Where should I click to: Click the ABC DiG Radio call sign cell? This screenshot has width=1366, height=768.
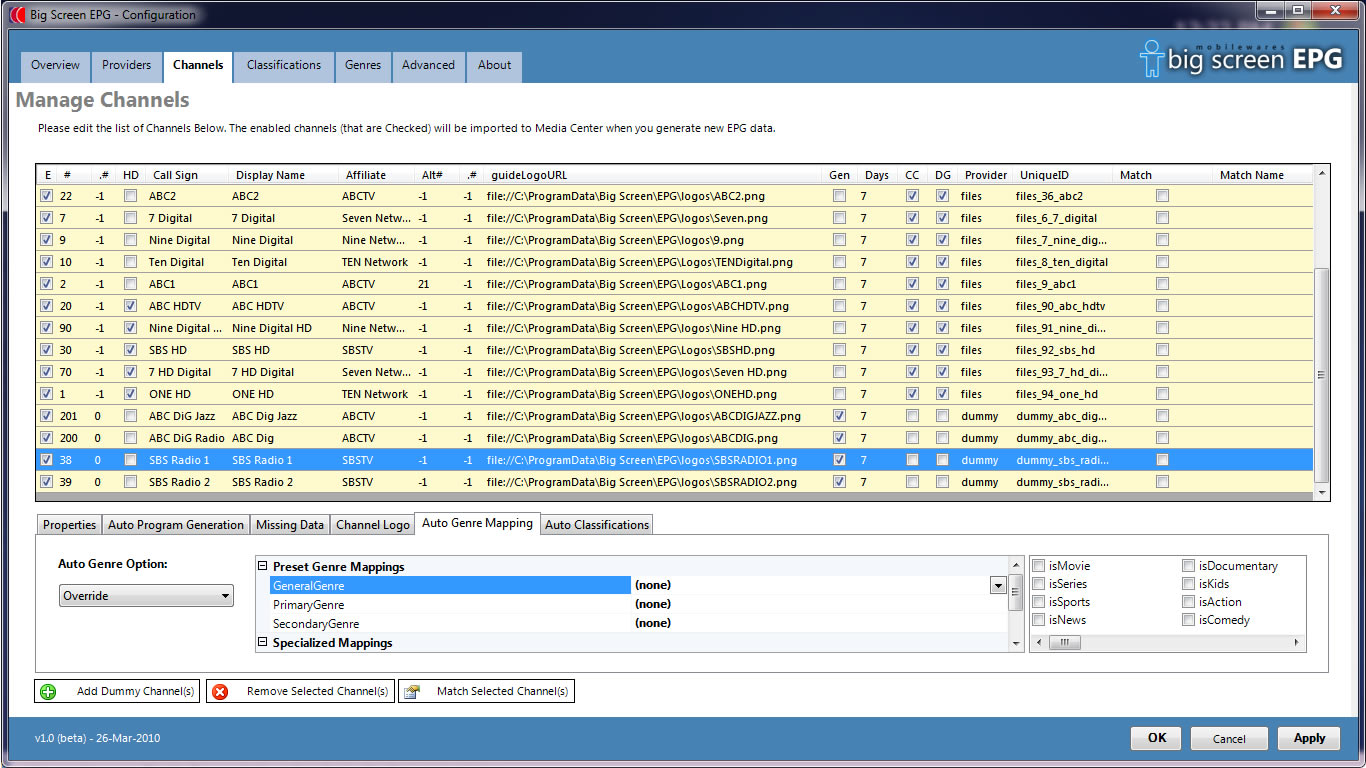(187, 438)
